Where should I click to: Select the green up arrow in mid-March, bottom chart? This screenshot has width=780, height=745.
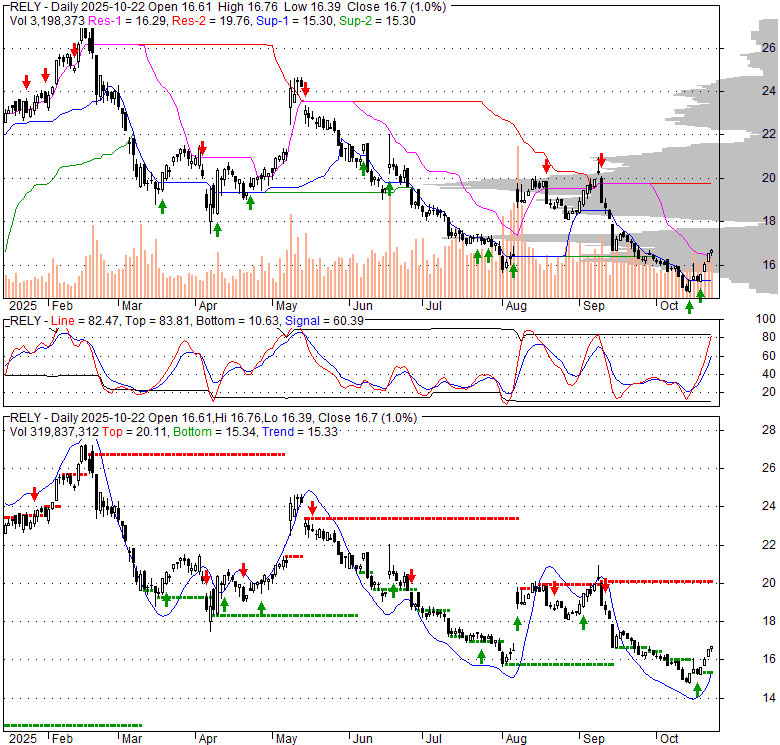[x=166, y=600]
